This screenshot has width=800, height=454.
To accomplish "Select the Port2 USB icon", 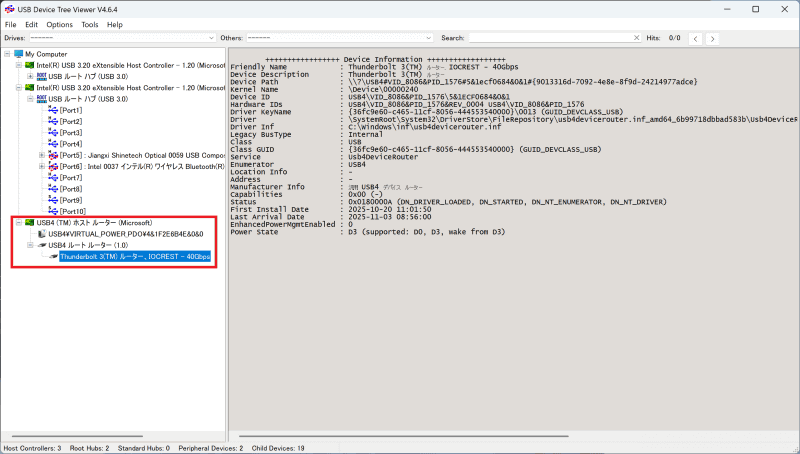I will coord(53,121).
